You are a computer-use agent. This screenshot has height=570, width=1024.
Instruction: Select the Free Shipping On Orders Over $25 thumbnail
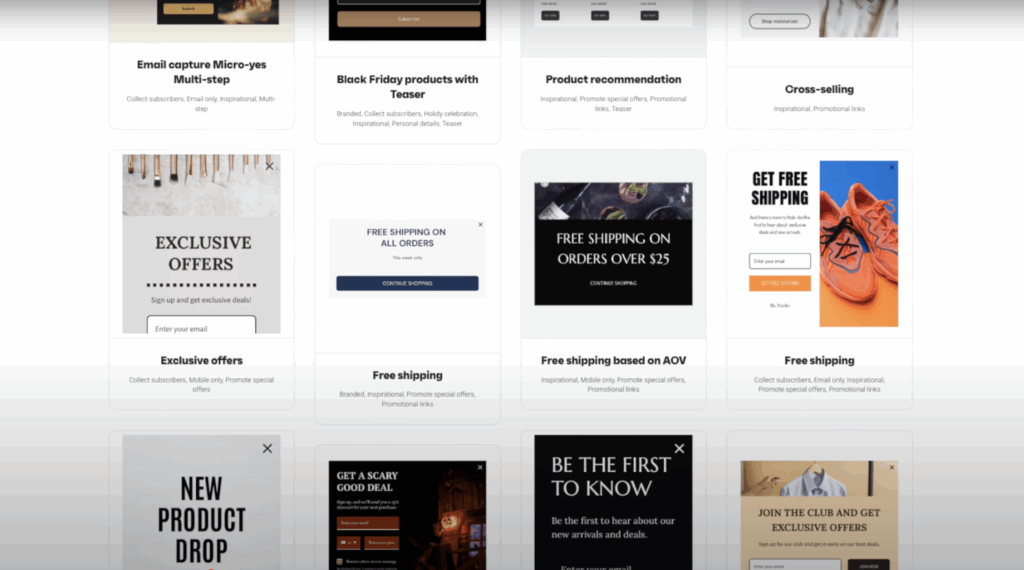point(613,244)
